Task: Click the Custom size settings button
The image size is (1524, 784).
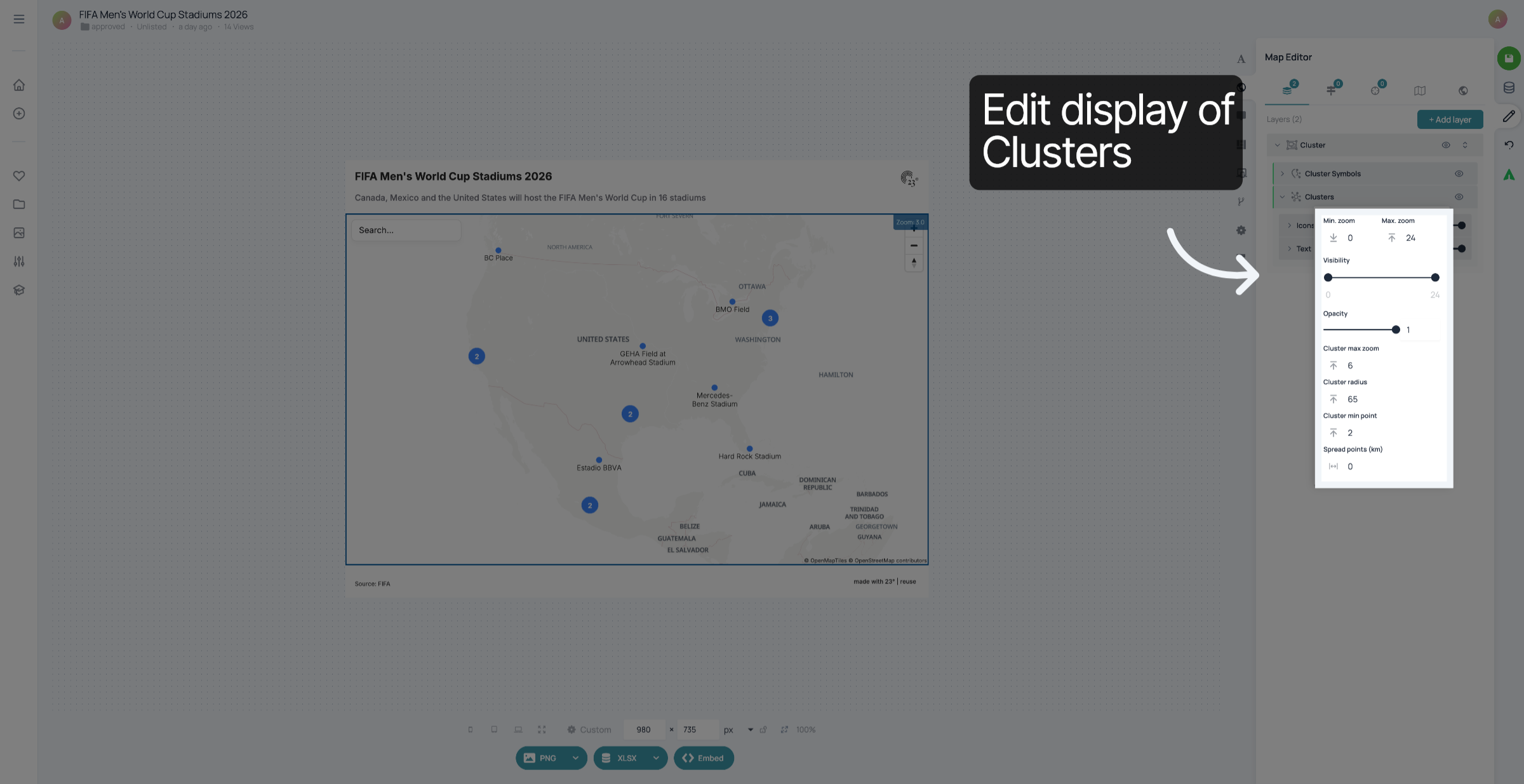Action: click(589, 730)
